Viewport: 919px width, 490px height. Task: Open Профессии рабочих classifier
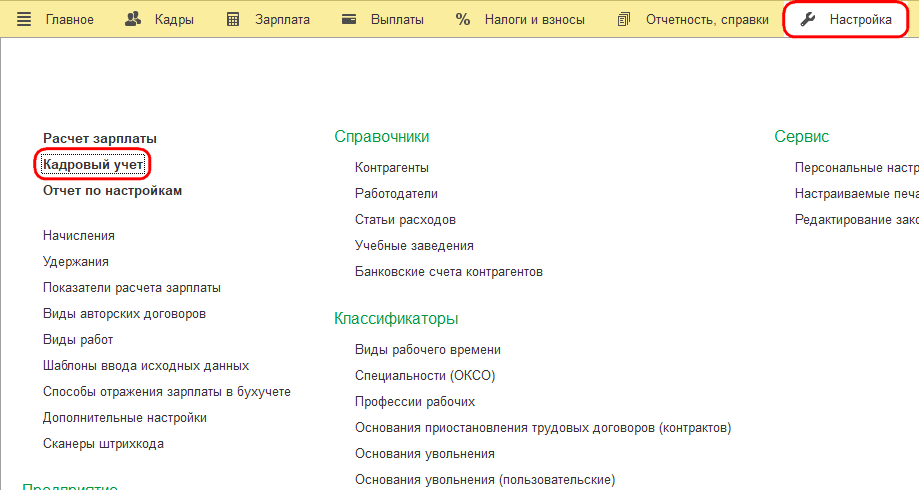pos(415,402)
